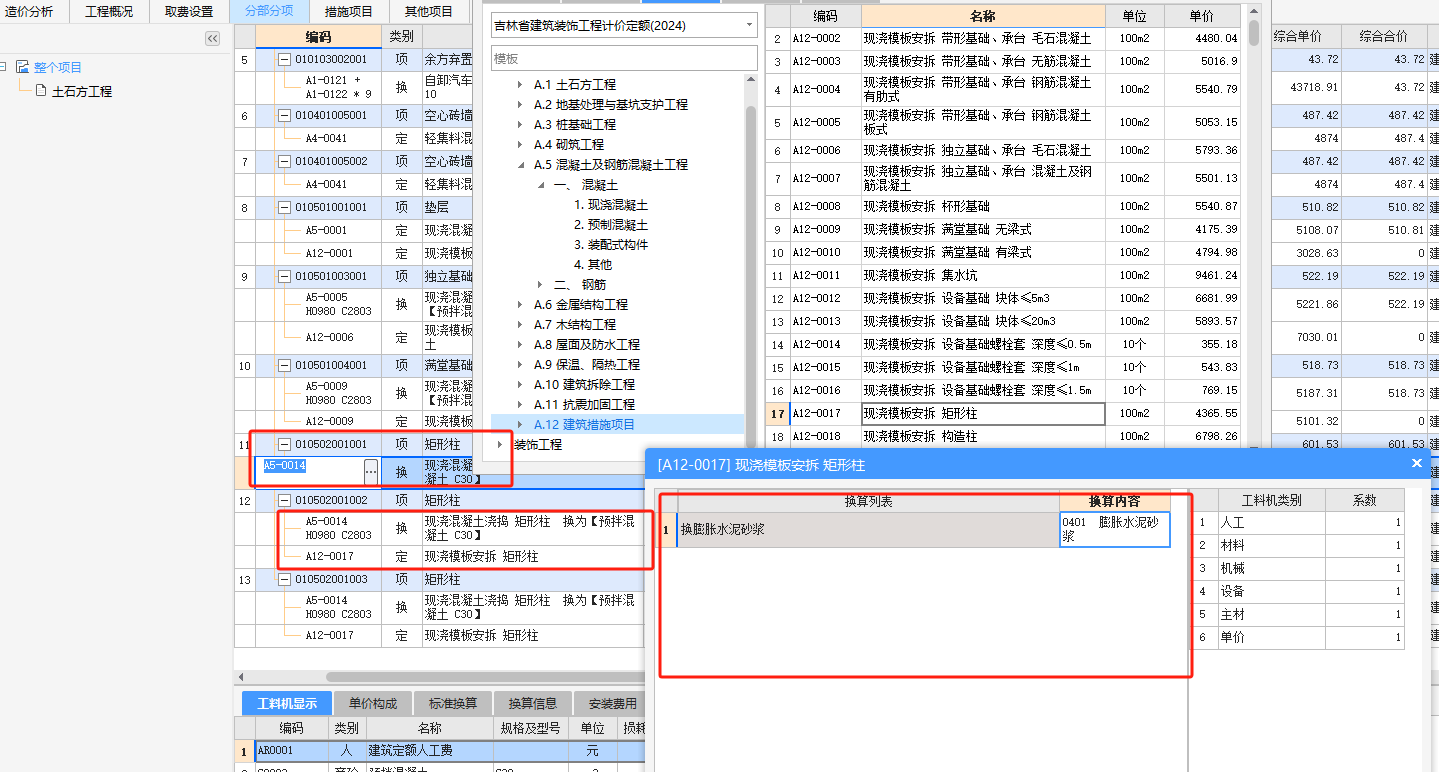Click the 换算内容 cell 0401 膨胀水泥砂浆
This screenshot has width=1439, height=772.
(1114, 529)
